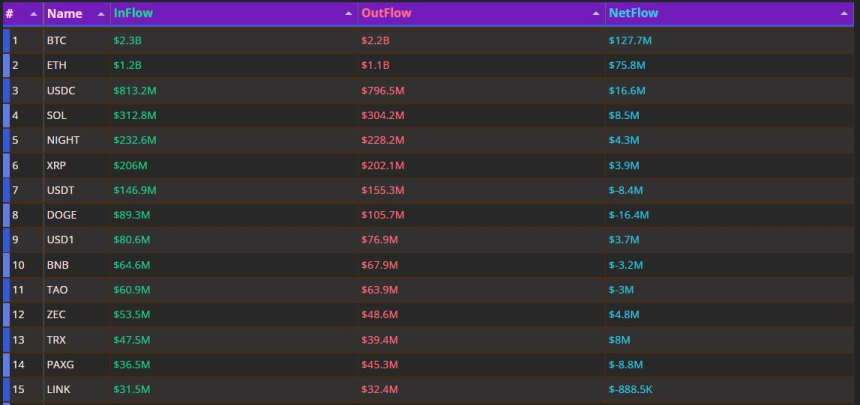Click the blue marker beside row 1
Image resolution: width=860 pixels, height=405 pixels.
6,40
